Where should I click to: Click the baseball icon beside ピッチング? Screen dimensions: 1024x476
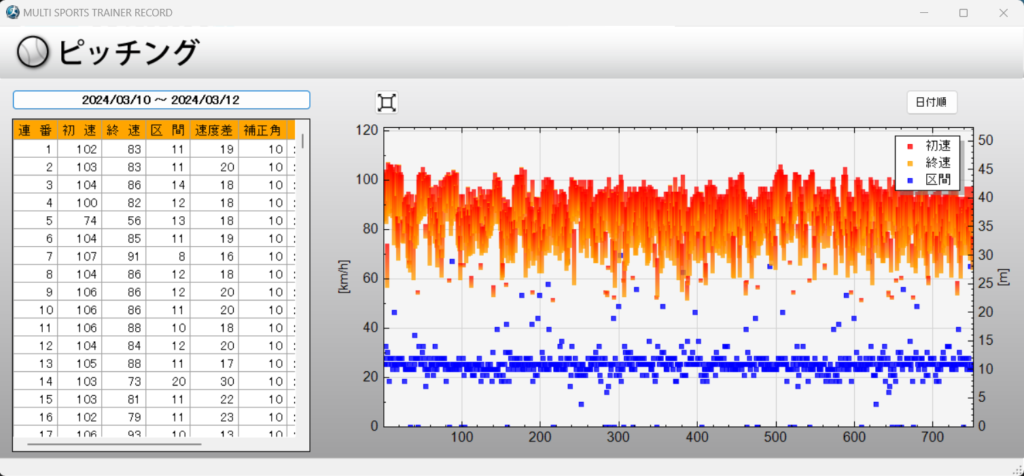pos(33,53)
